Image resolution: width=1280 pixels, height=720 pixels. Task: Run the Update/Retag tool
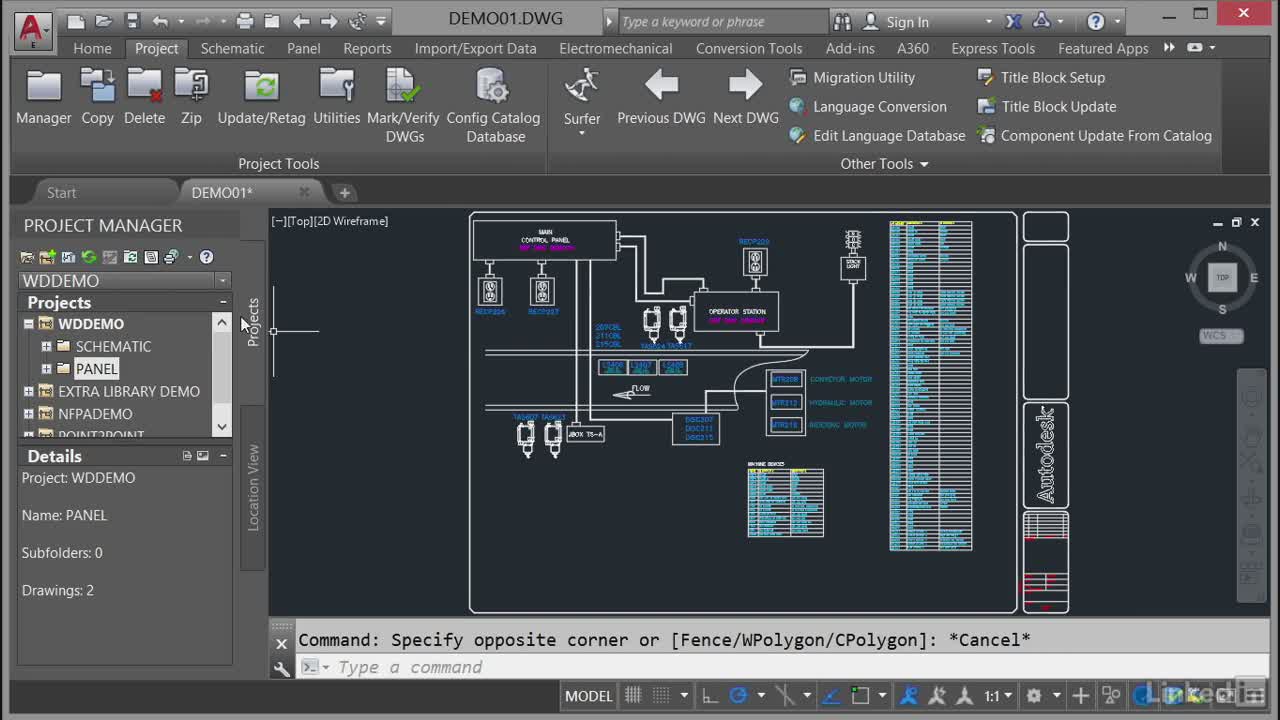pyautogui.click(x=261, y=97)
